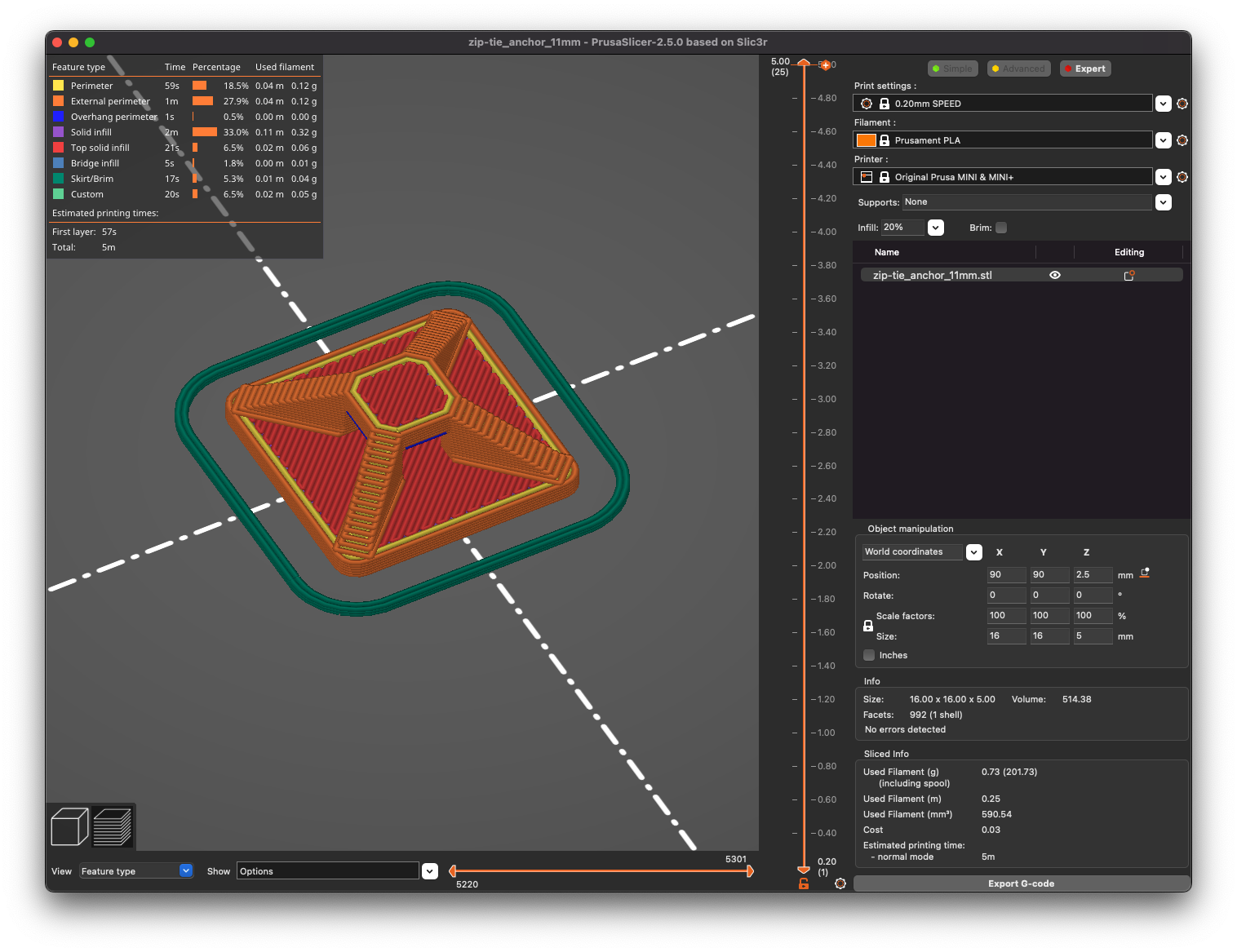Open printer settings gear for Prusa MINI
The width and height of the screenshot is (1237, 952).
(x=1182, y=177)
